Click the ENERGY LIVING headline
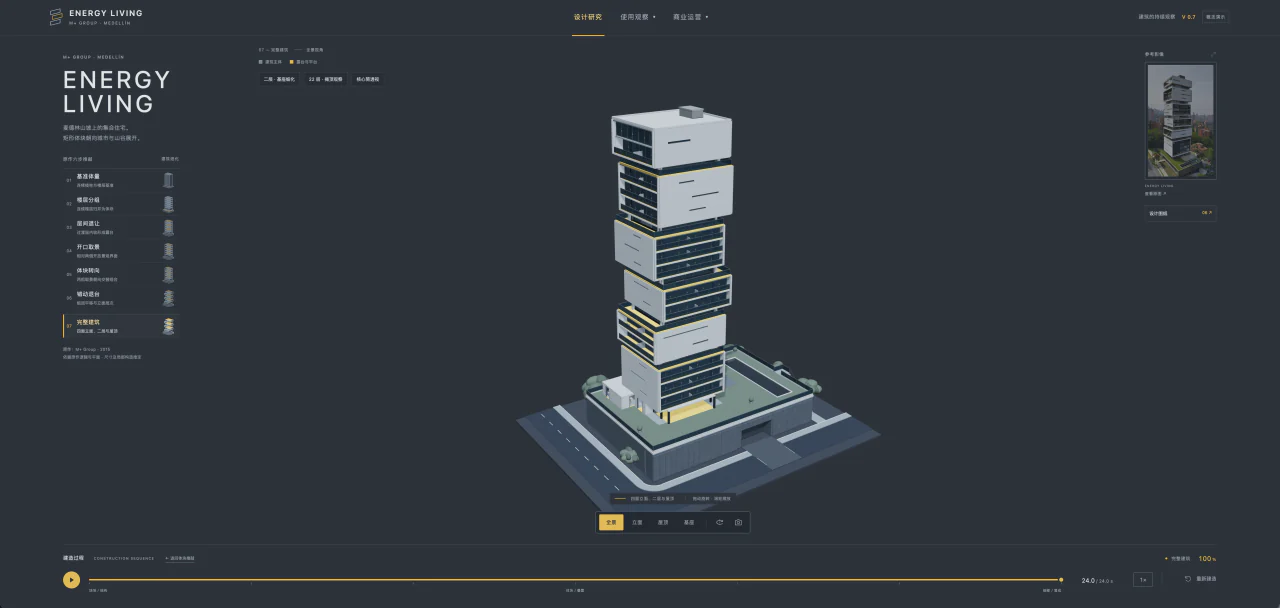Image resolution: width=1280 pixels, height=608 pixels. tap(117, 92)
